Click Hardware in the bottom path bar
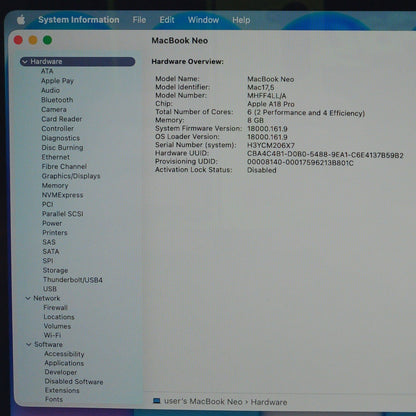This screenshot has width=416, height=416. click(x=269, y=402)
